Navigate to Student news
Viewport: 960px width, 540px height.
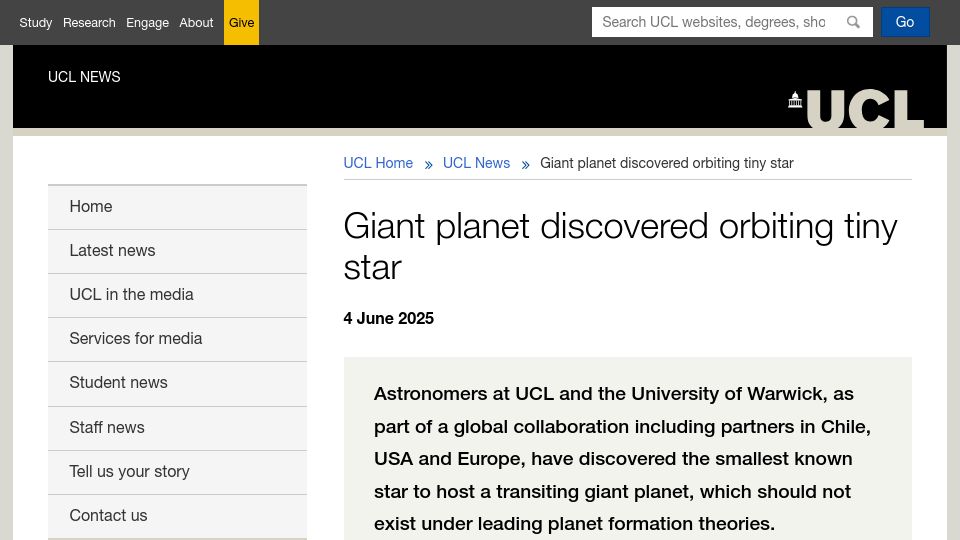tap(178, 383)
